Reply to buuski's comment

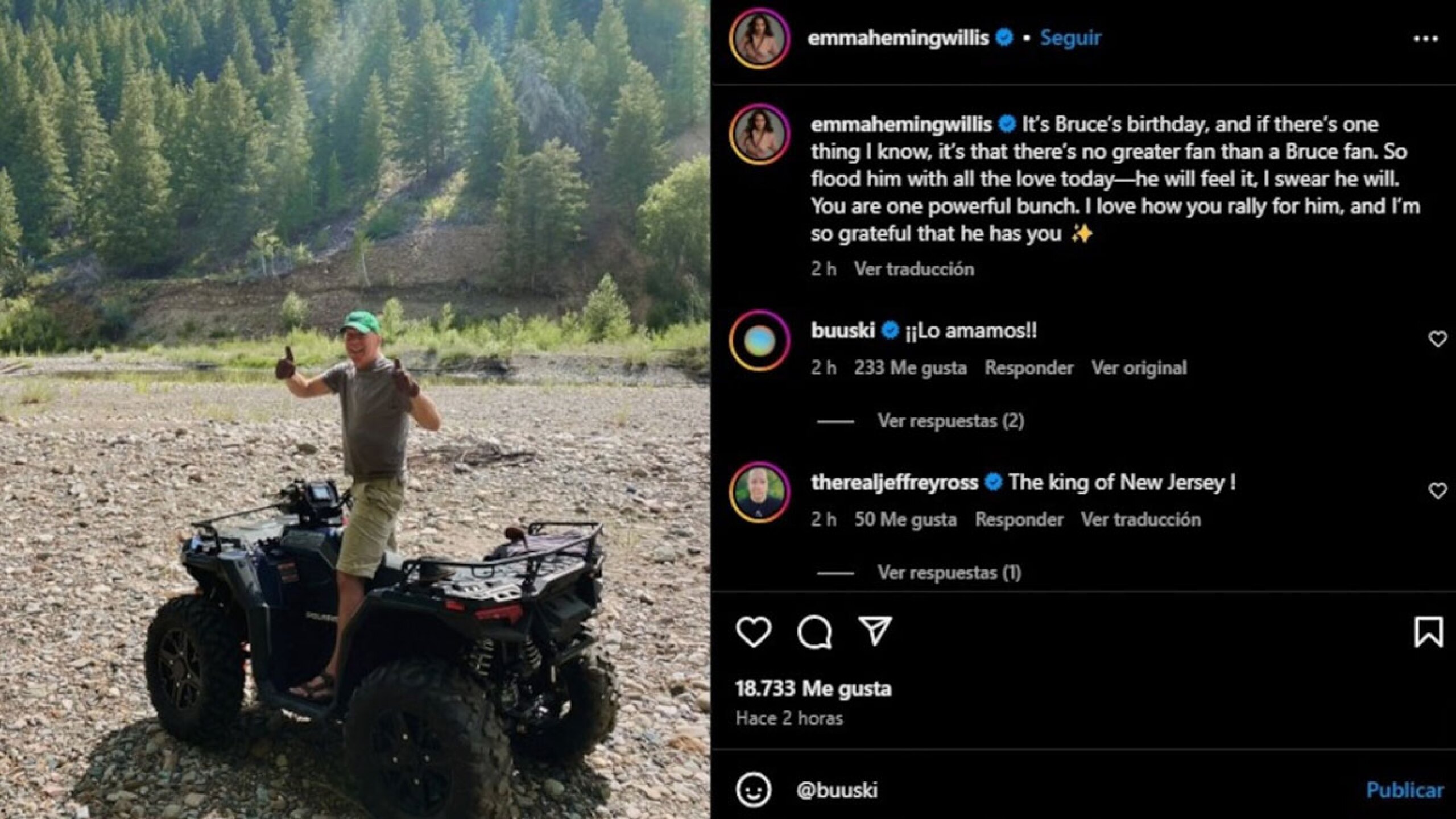[x=1029, y=368]
